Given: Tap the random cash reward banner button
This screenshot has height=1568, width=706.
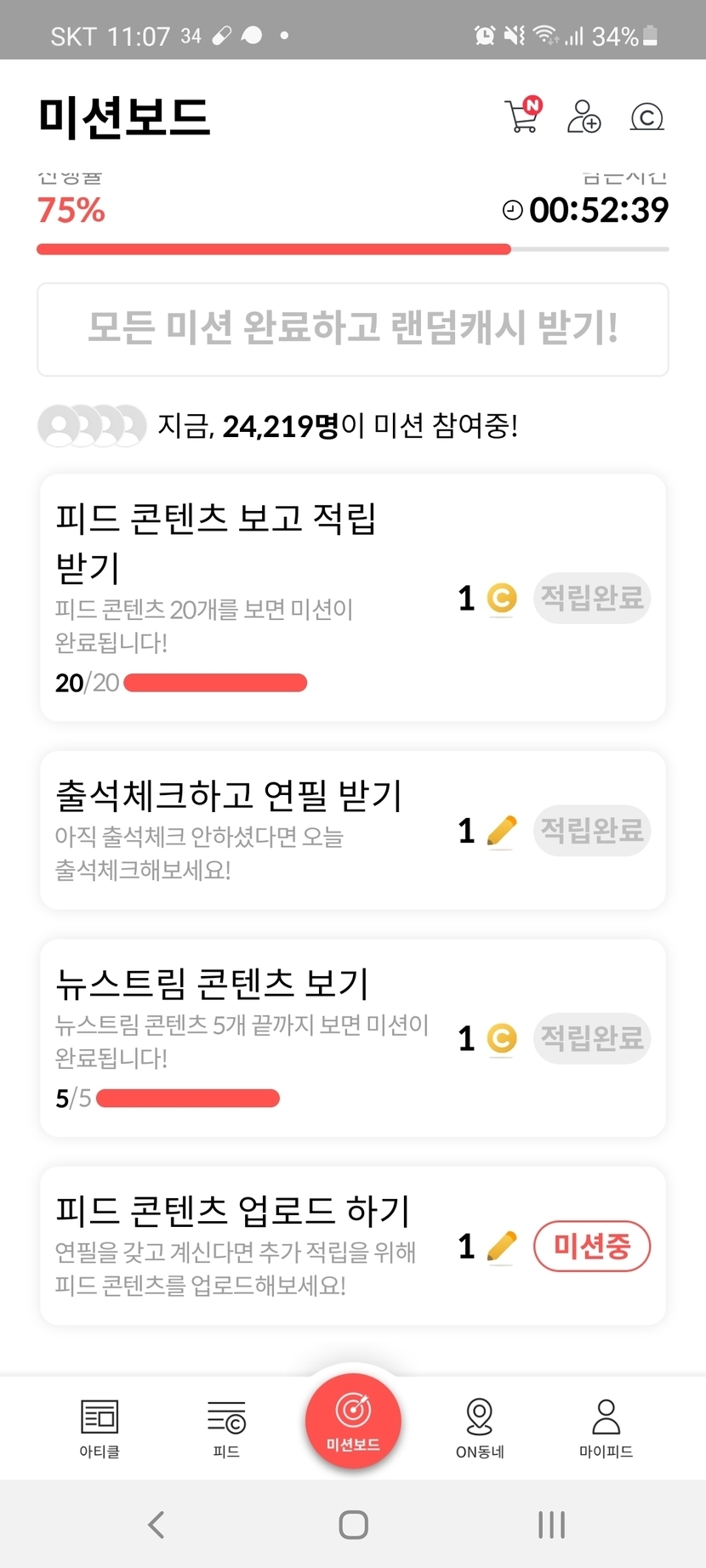Looking at the screenshot, I should (x=353, y=329).
